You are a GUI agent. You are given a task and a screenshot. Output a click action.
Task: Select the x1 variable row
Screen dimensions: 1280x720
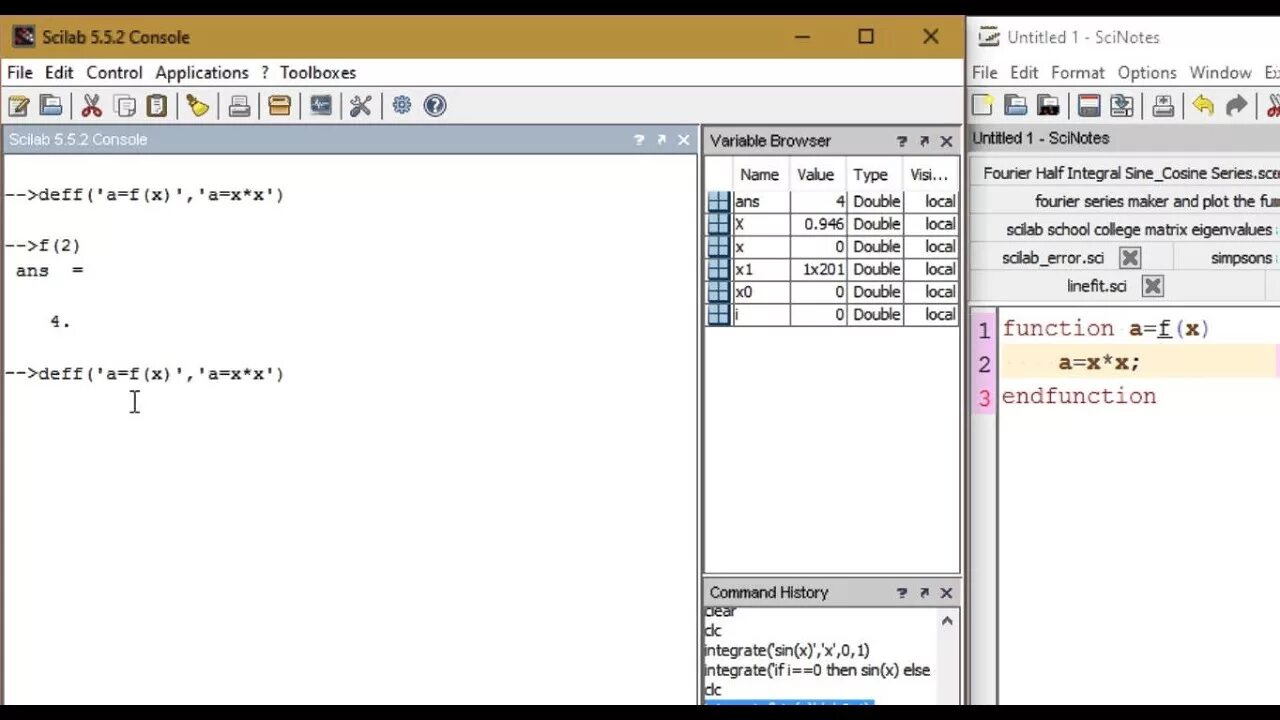tap(832, 269)
